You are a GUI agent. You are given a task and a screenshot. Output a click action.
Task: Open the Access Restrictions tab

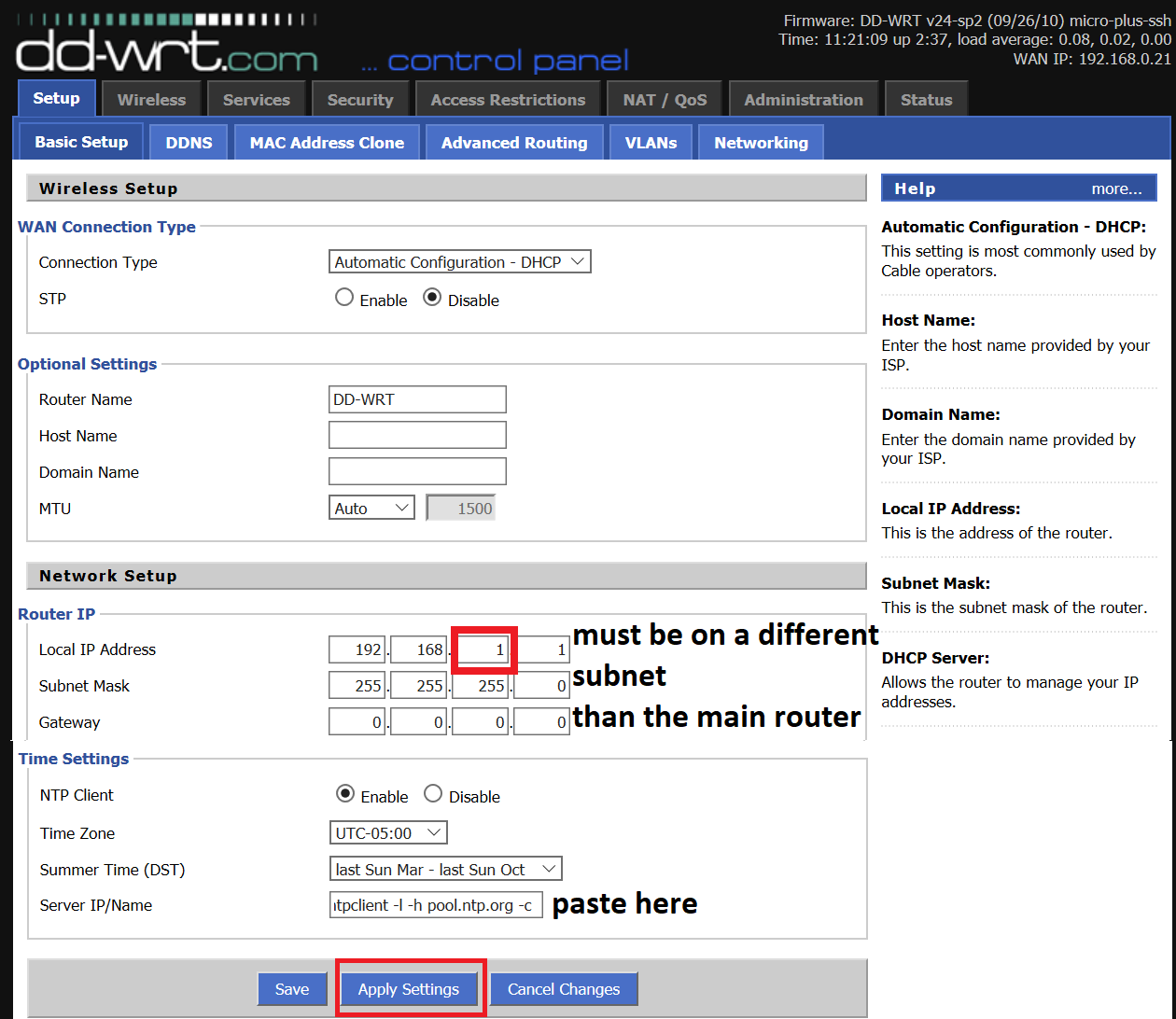508,99
